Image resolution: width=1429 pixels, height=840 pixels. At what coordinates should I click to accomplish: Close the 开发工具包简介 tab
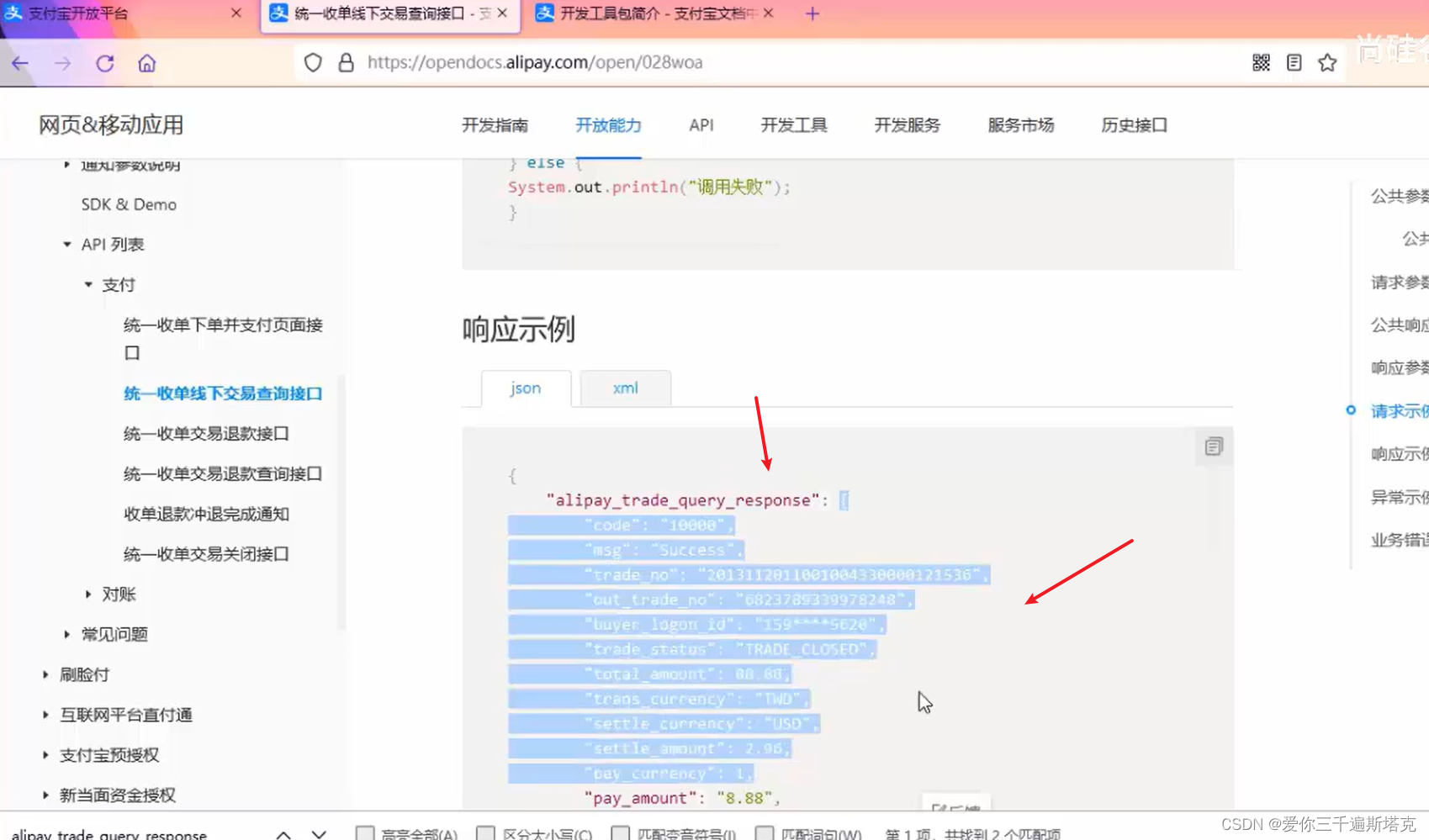pyautogui.click(x=768, y=13)
